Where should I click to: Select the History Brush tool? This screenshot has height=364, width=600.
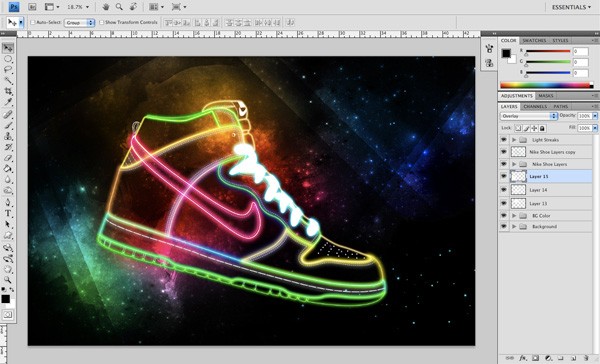click(8, 147)
